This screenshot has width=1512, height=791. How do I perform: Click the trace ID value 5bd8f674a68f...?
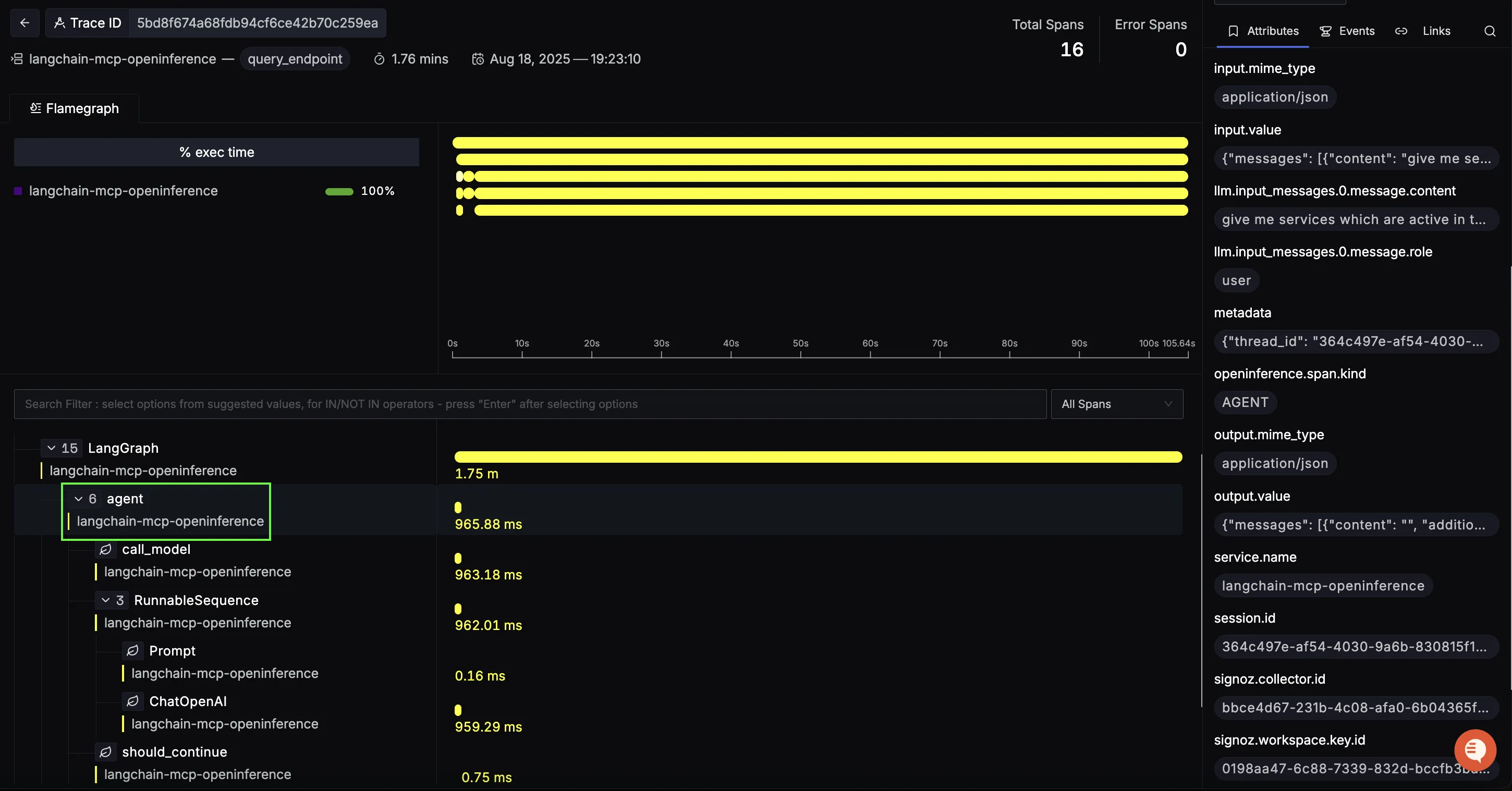(x=258, y=23)
